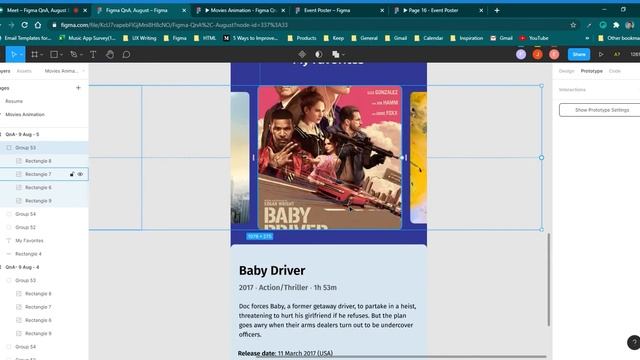Screen dimensions: 640x360
Task: Open the Other bookmarks folder
Action: [x=618, y=38]
